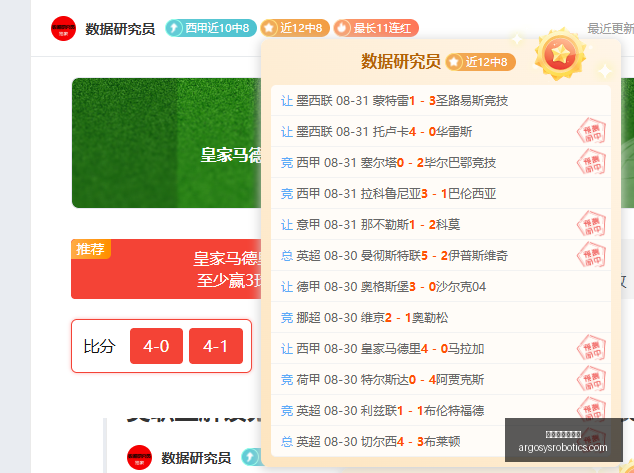This screenshot has height=473, width=634.
Task: Select the 皇家马德里 4-0 马拉加 row
Action: click(x=441, y=348)
